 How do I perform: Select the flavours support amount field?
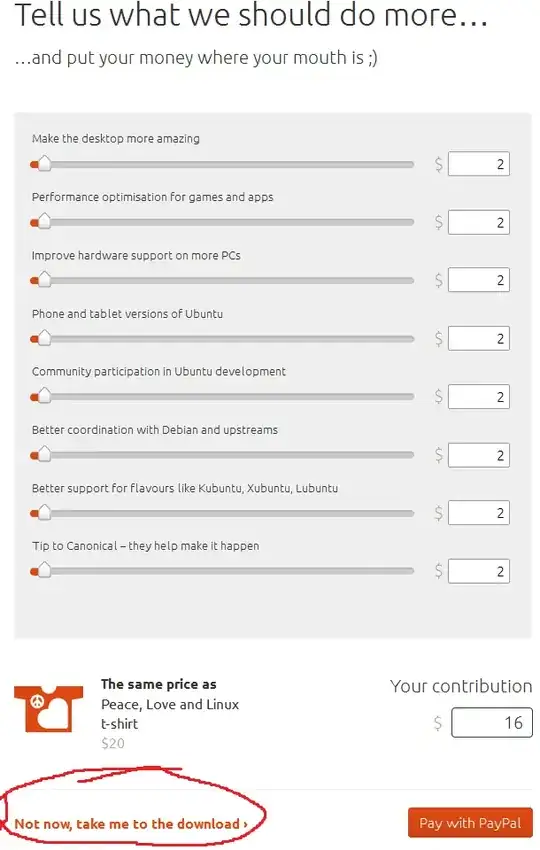[x=479, y=513]
